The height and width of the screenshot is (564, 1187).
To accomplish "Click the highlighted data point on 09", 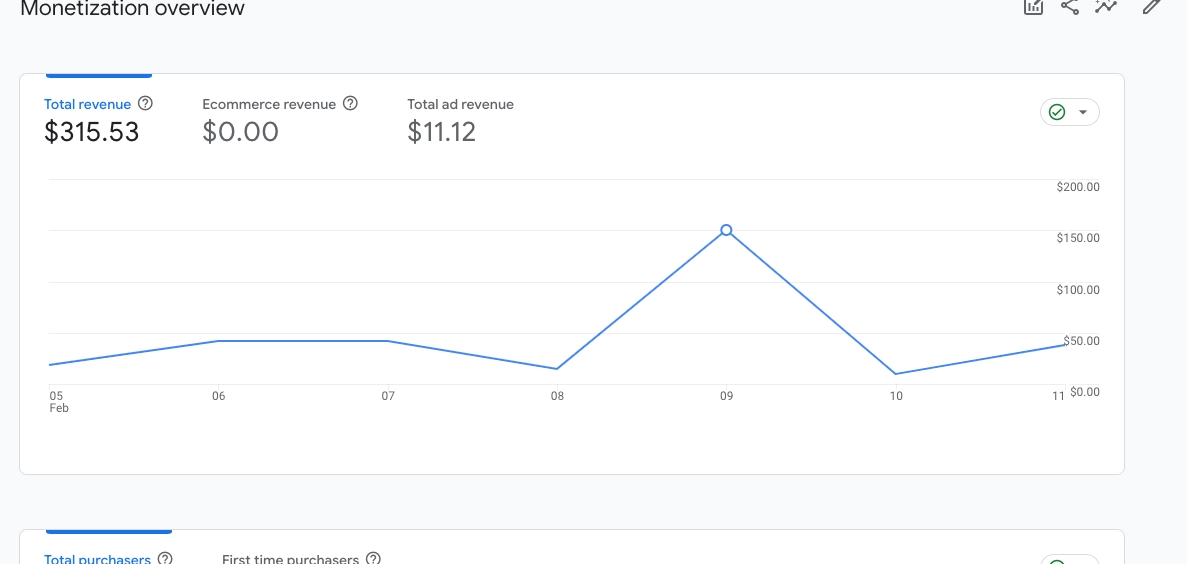I will [727, 230].
